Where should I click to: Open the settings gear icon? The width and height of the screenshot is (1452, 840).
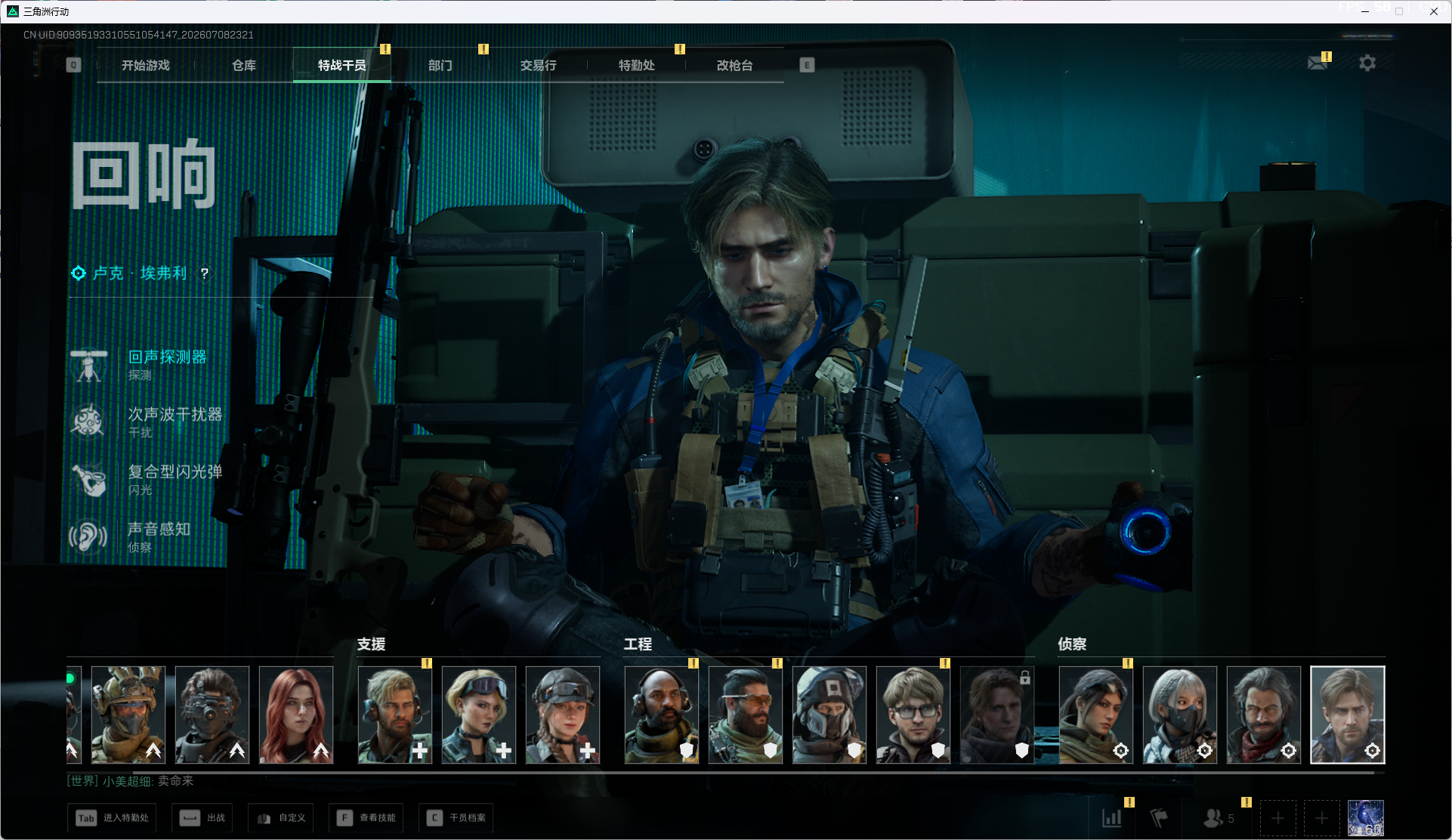1367,63
